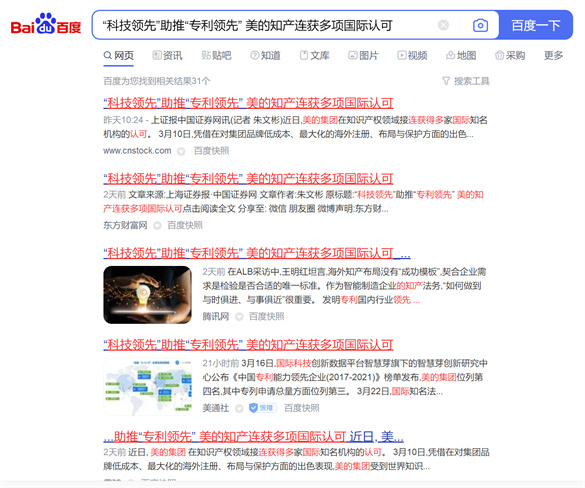Click the 搜索工具 filter icon
585x488 pixels.
(446, 81)
